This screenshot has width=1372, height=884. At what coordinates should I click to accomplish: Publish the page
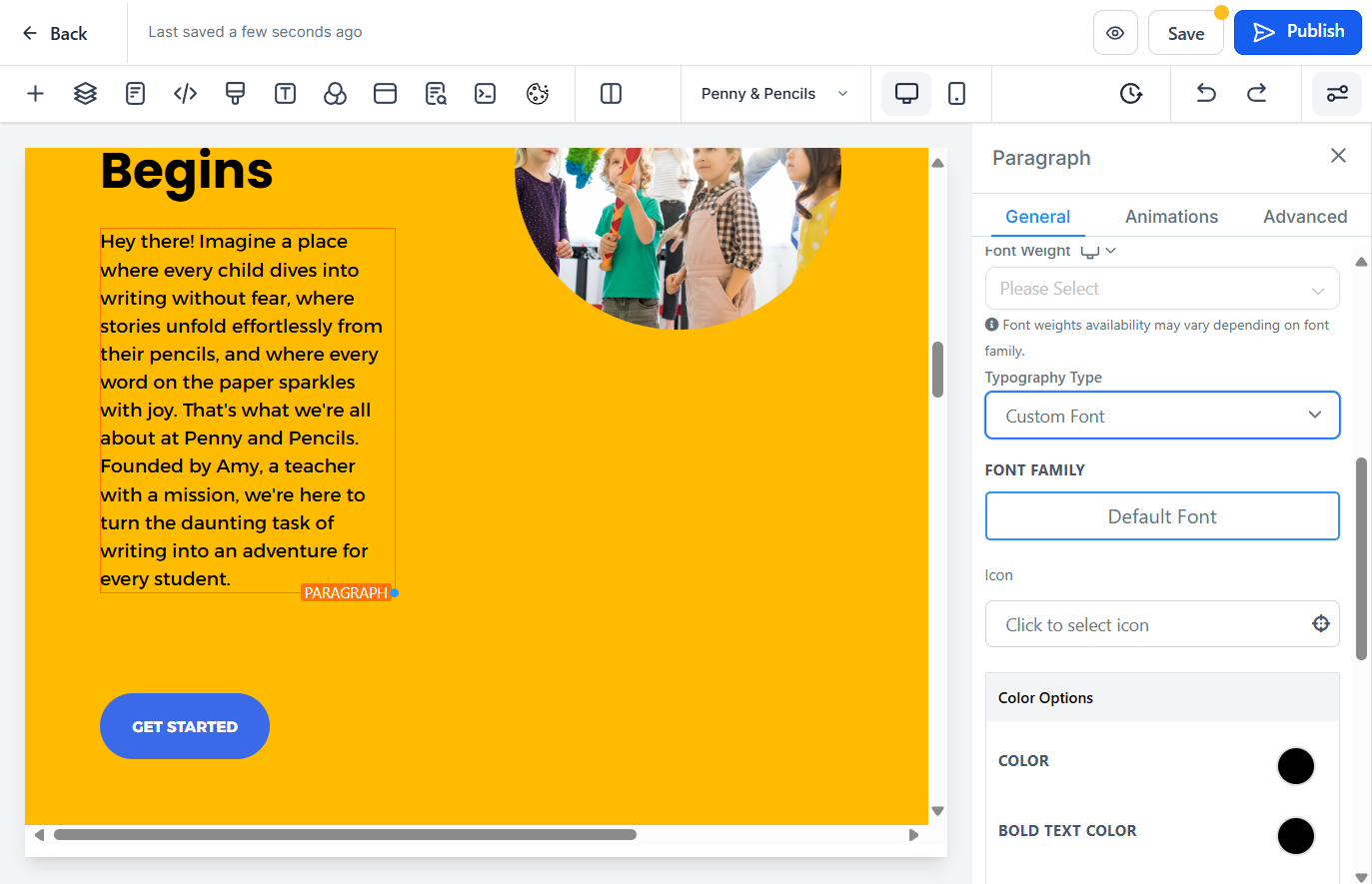click(x=1298, y=32)
